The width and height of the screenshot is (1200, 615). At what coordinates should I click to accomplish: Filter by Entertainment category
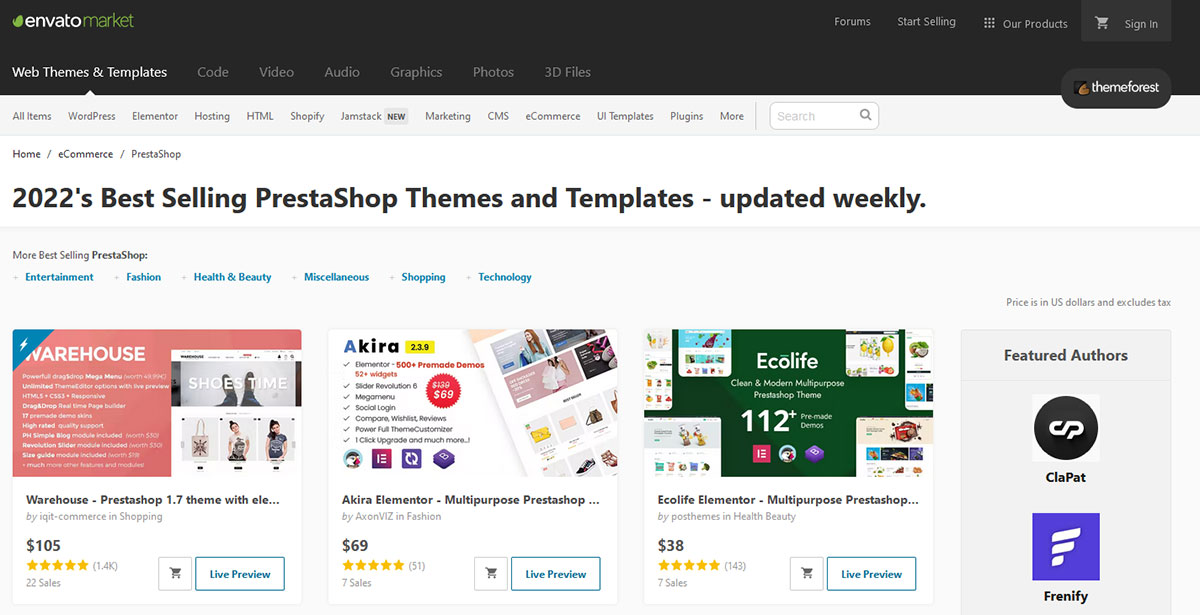[x=59, y=277]
